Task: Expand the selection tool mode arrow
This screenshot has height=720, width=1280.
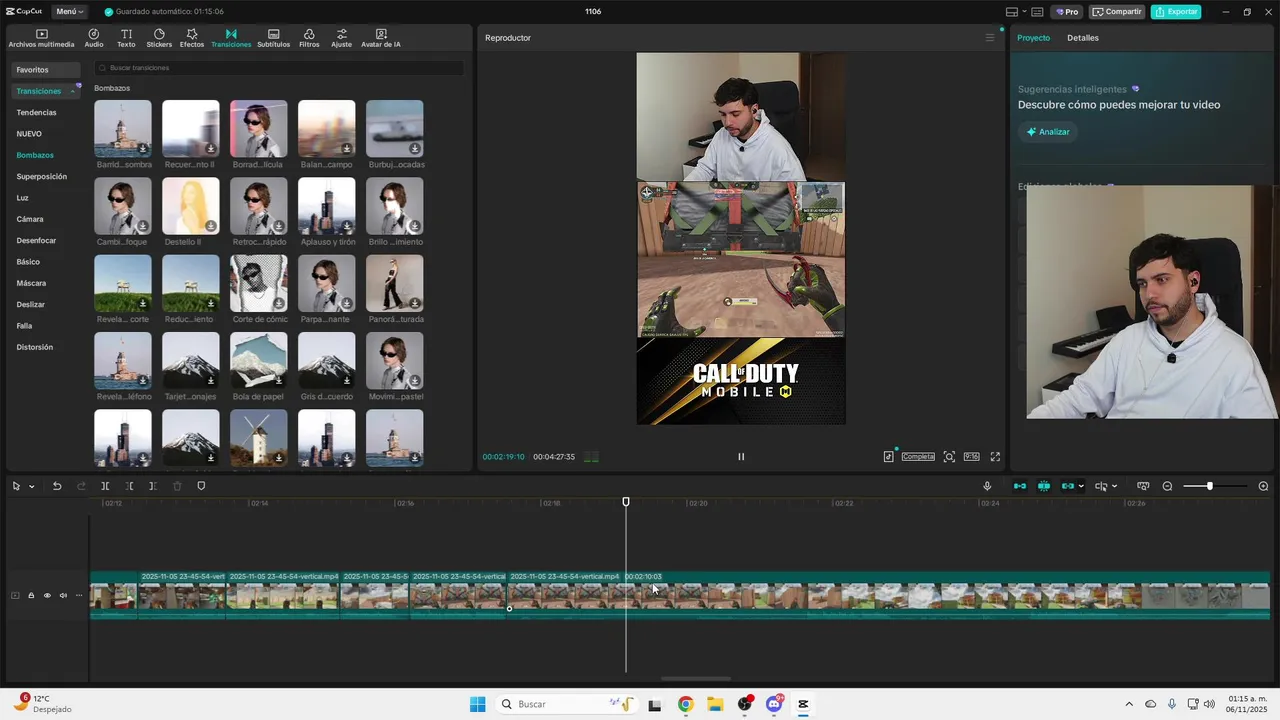Action: pos(32,486)
